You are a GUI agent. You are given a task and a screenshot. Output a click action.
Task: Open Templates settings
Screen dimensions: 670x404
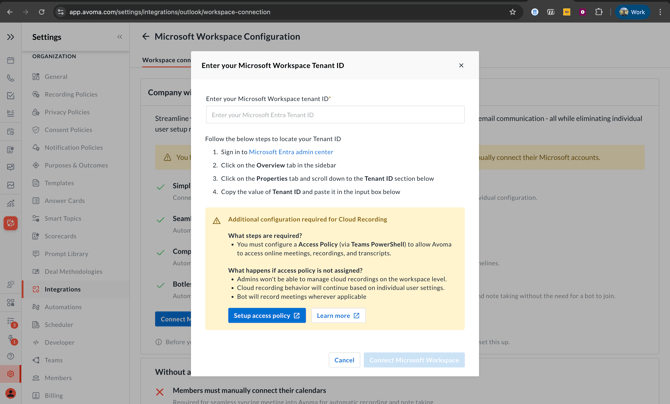click(x=59, y=183)
